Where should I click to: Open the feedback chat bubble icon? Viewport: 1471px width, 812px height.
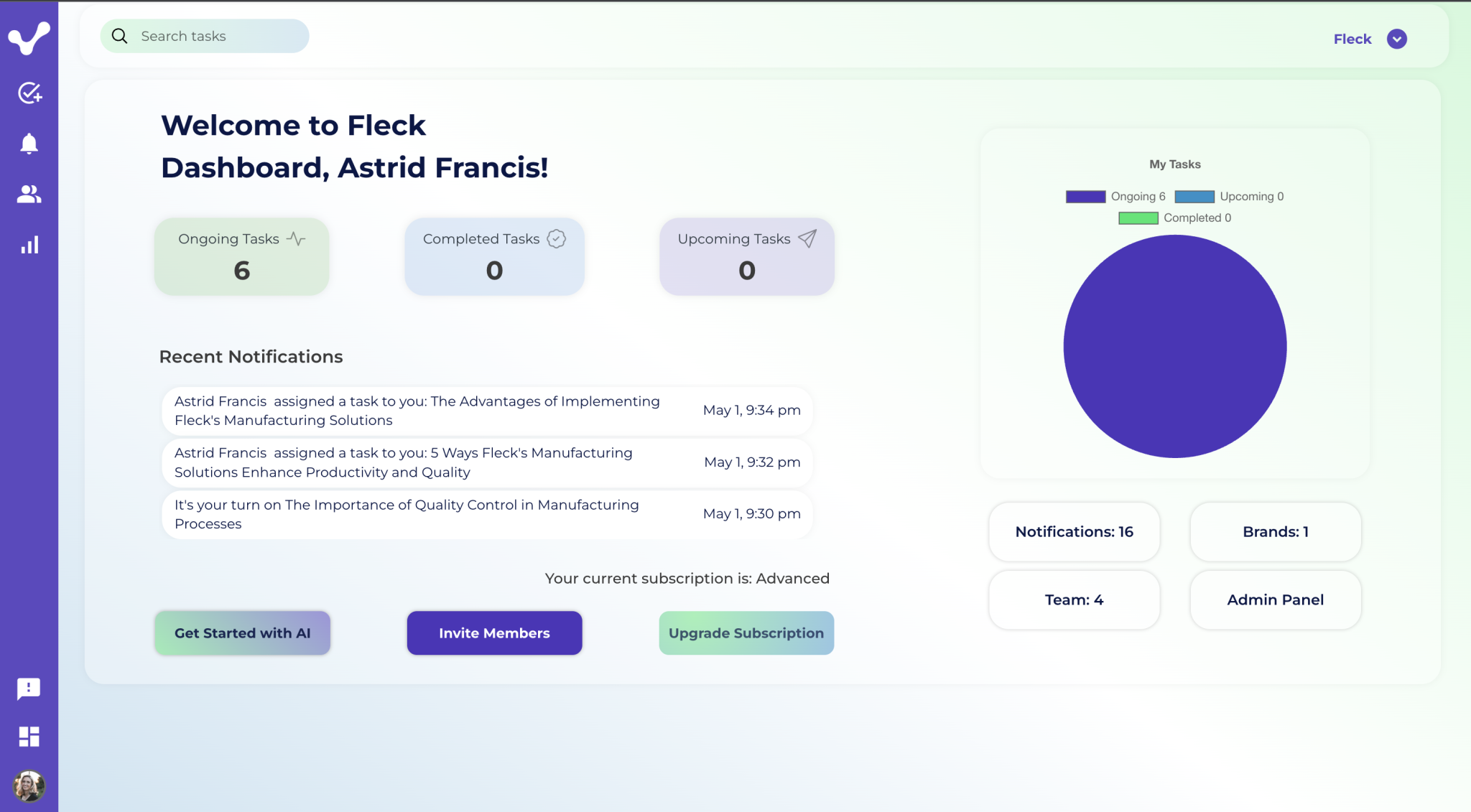(x=29, y=689)
